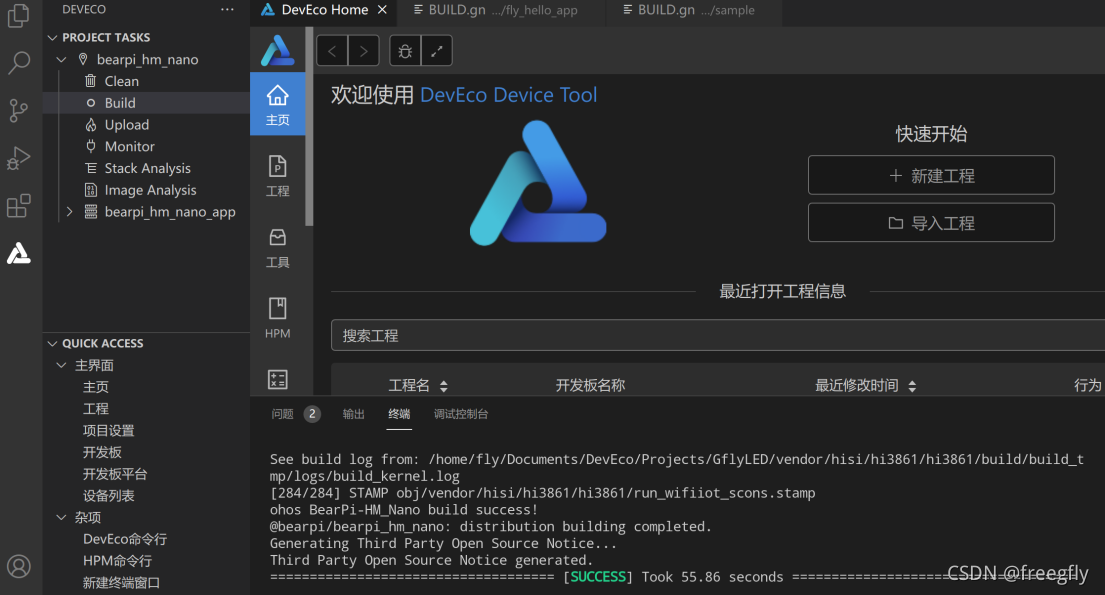
Task: Open the HPM sidebar button
Action: point(278,318)
